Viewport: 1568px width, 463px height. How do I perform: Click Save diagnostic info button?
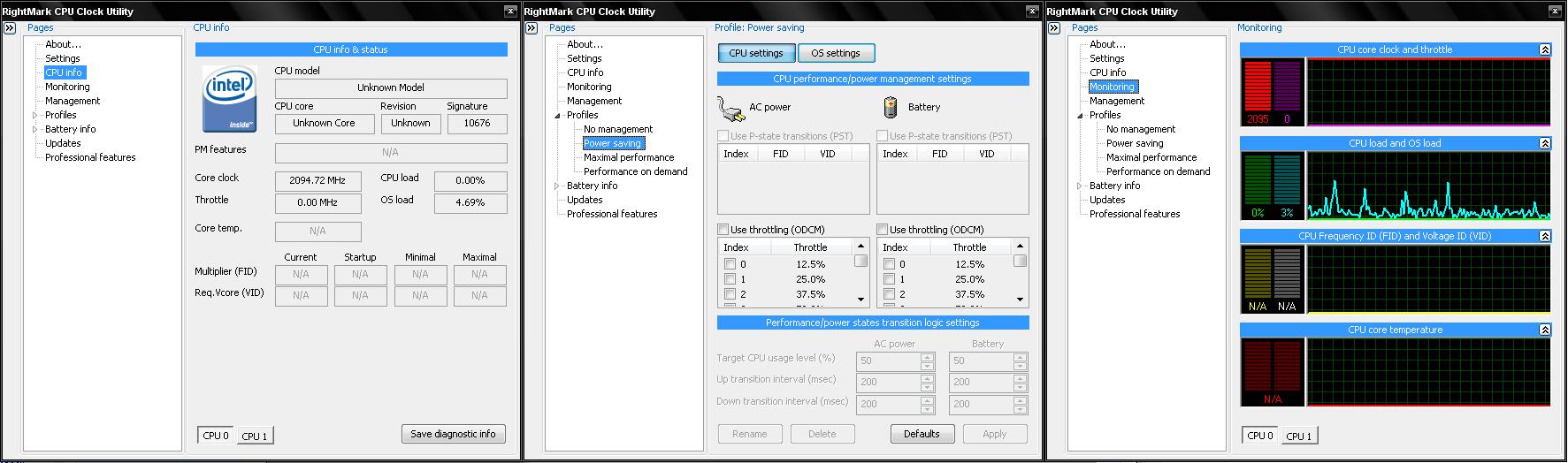(x=454, y=434)
